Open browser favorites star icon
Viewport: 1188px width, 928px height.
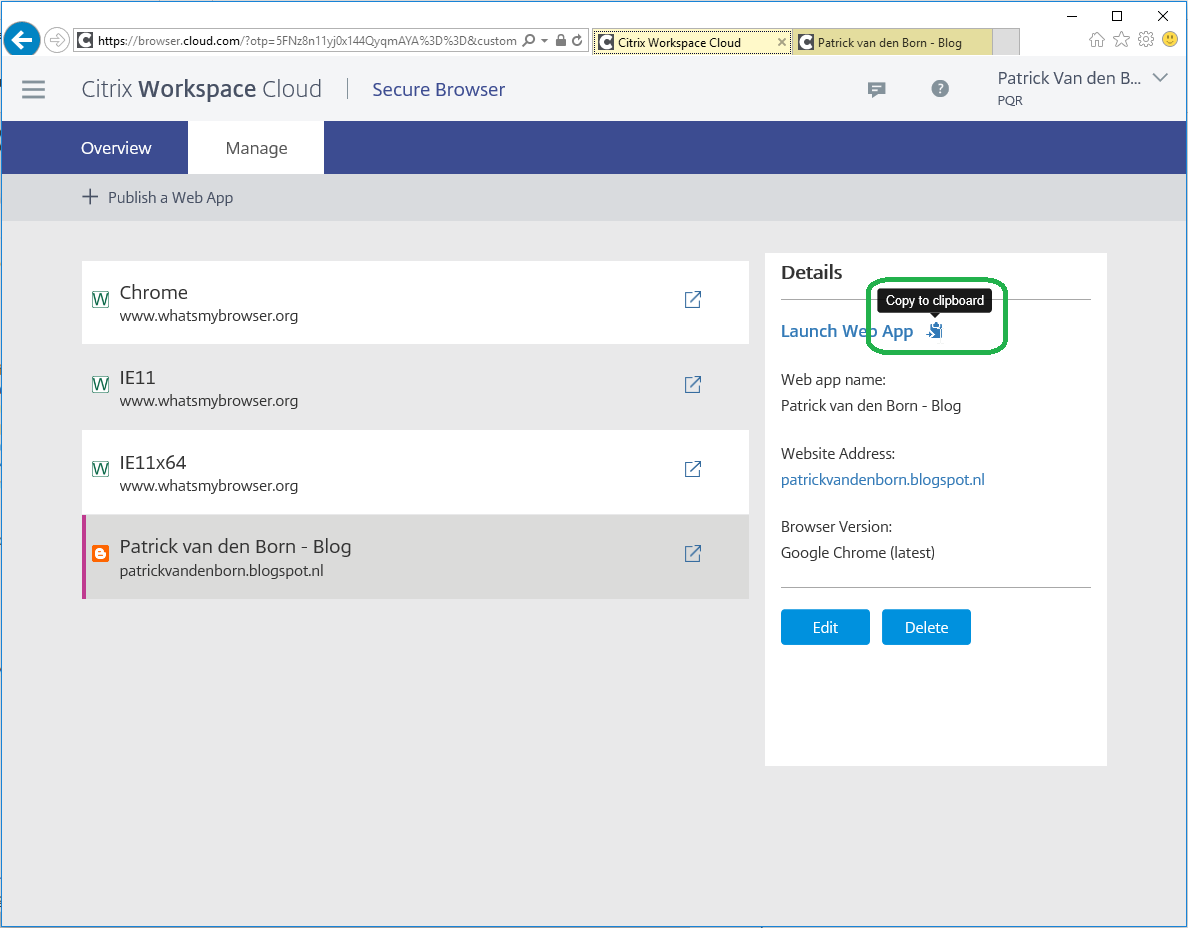(1121, 39)
